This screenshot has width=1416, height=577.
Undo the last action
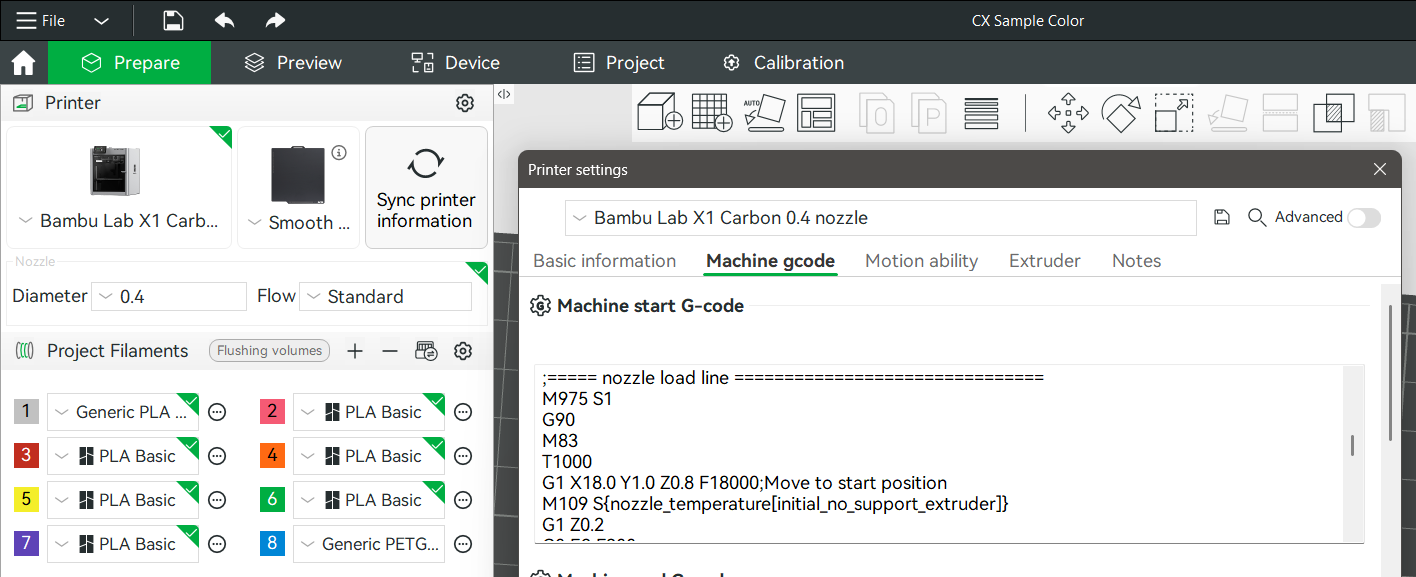(224, 20)
